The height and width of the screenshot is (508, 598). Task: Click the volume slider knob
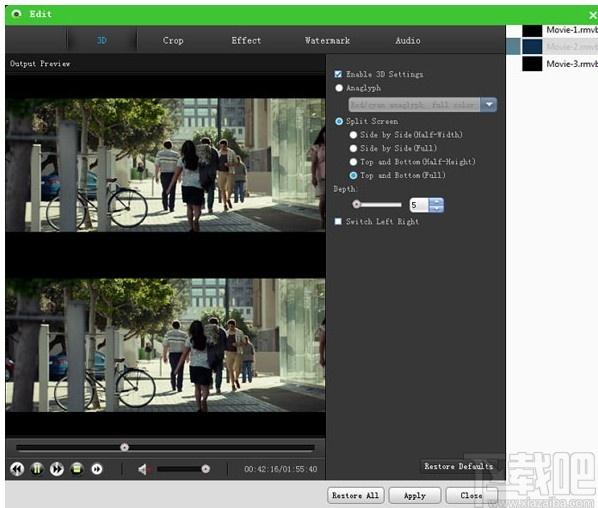(x=206, y=469)
